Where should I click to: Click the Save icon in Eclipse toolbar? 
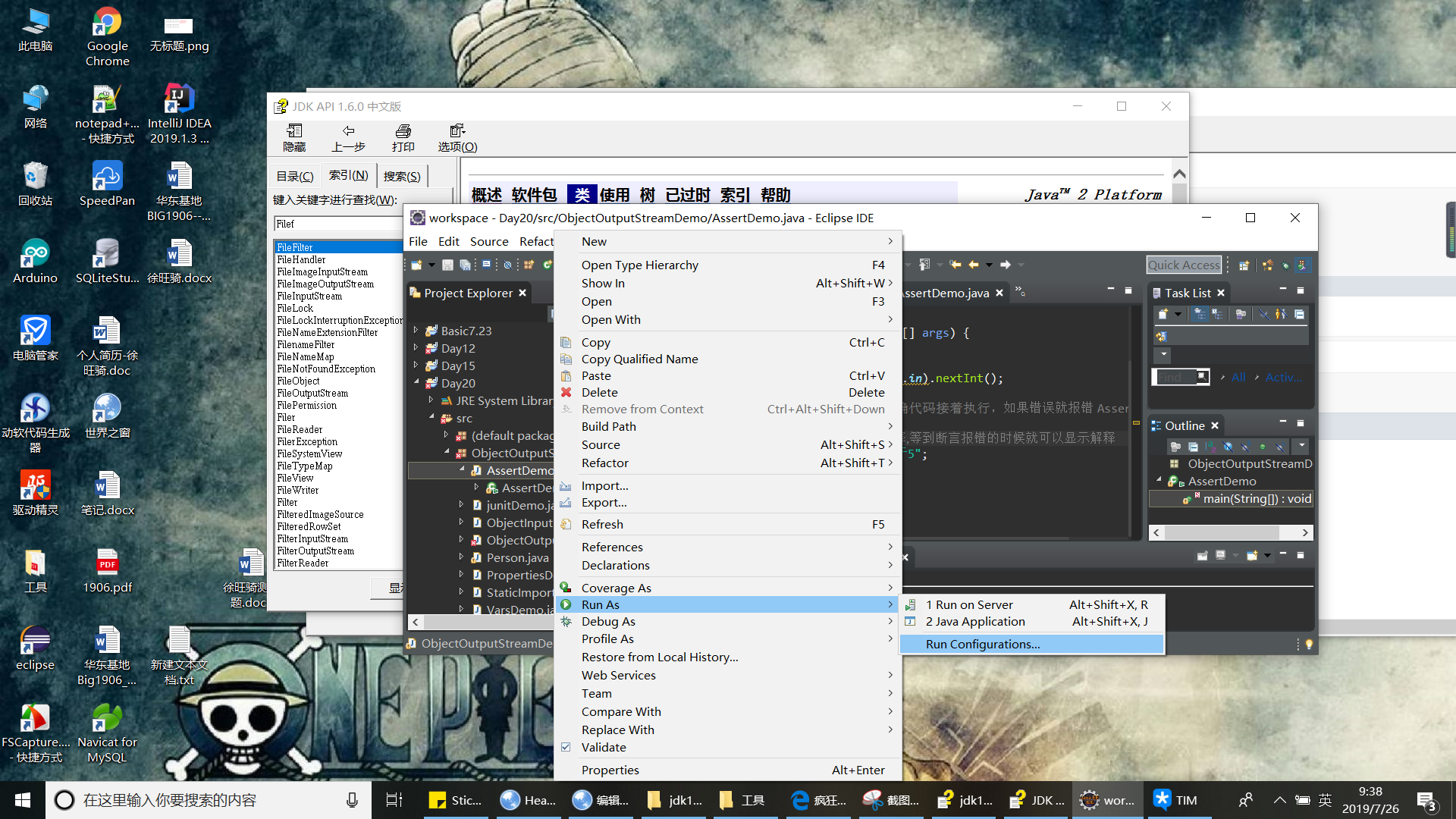click(447, 265)
